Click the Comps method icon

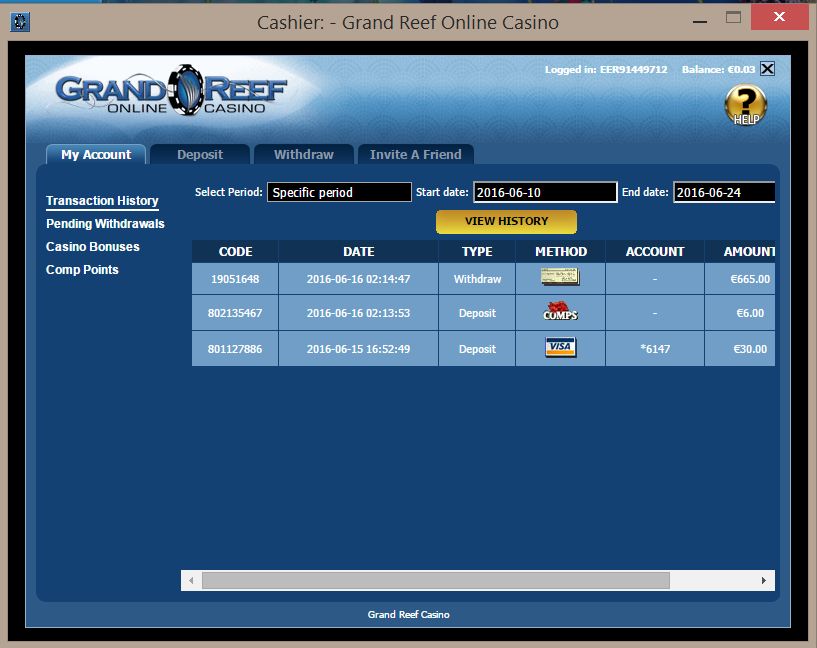coord(560,311)
